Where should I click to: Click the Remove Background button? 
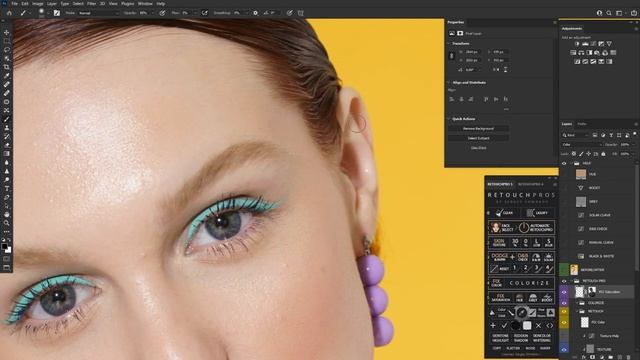click(478, 129)
